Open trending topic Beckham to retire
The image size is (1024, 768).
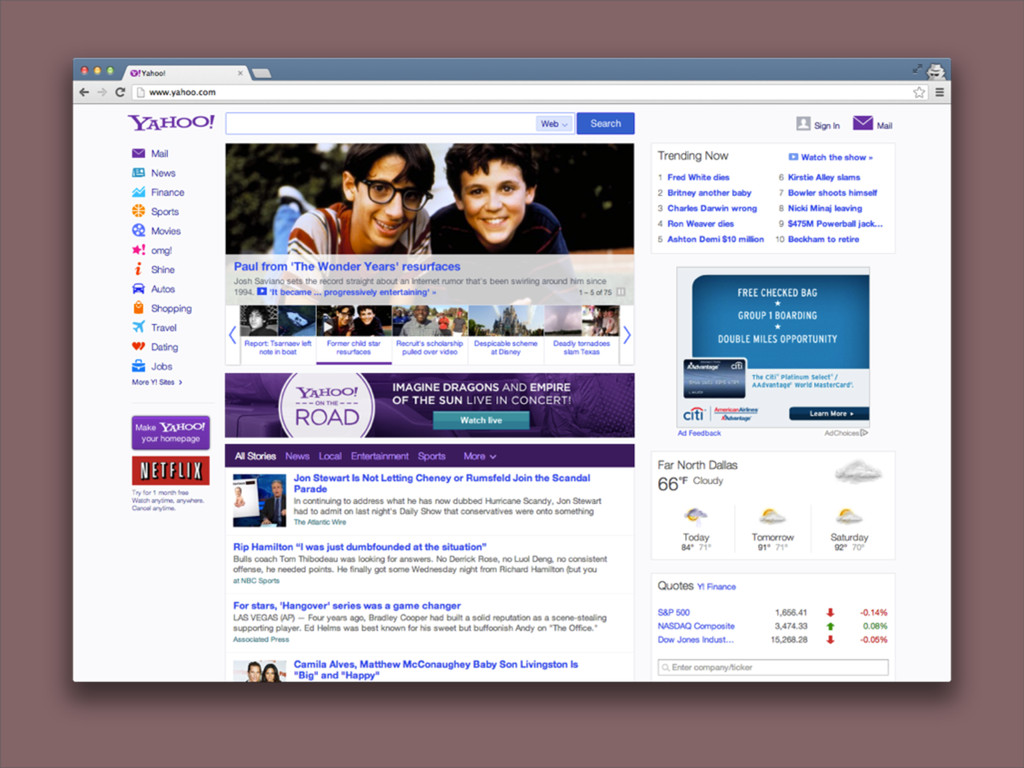pyautogui.click(x=824, y=239)
